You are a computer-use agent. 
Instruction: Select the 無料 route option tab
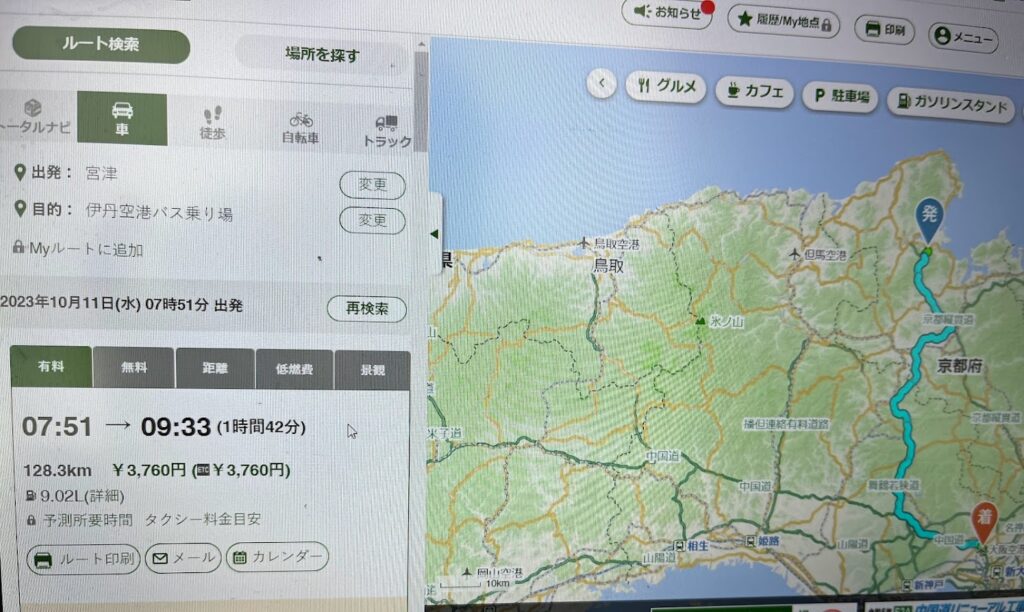[x=133, y=368]
